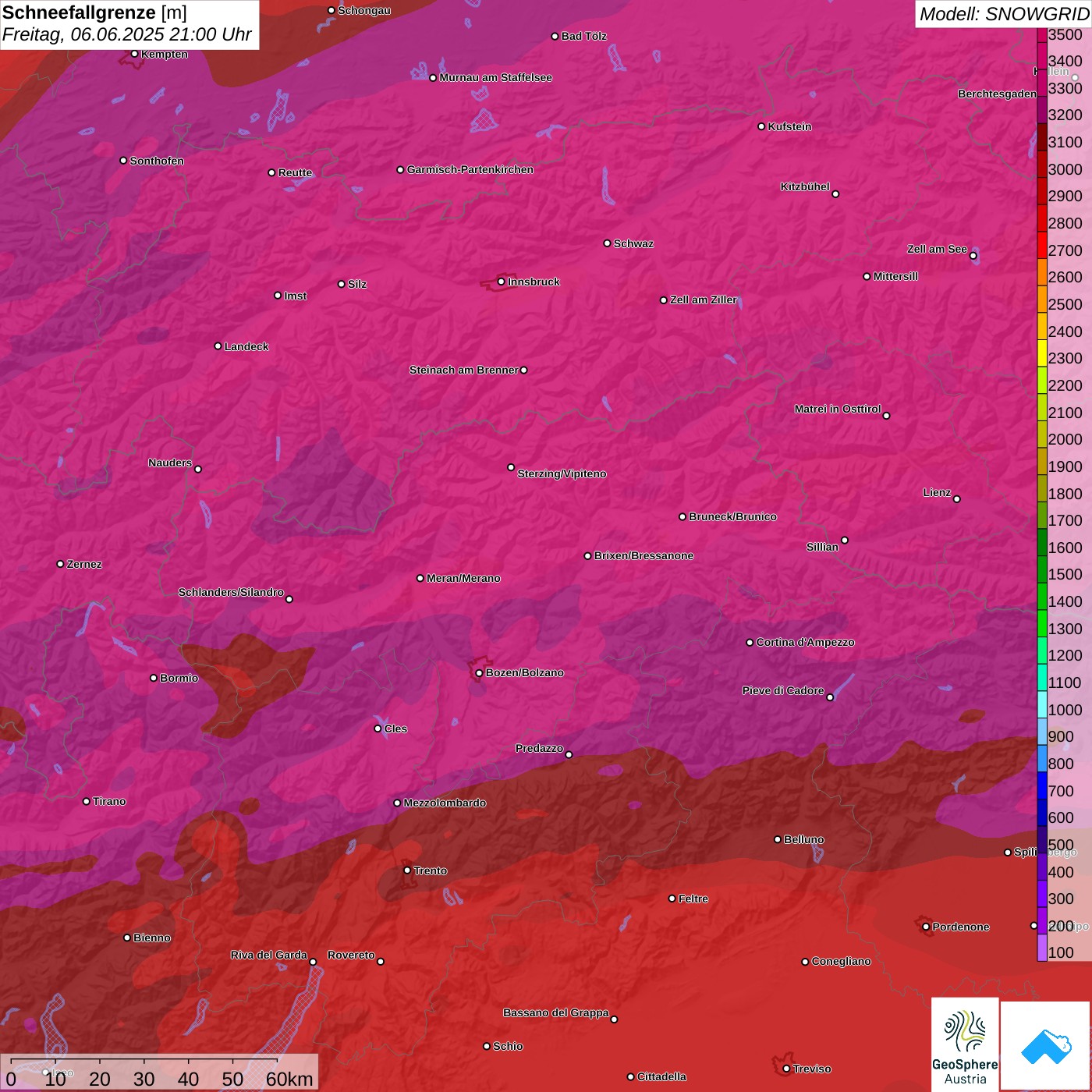Click the Lienz city label
This screenshot has height=1092, width=1092.
pyautogui.click(x=937, y=492)
